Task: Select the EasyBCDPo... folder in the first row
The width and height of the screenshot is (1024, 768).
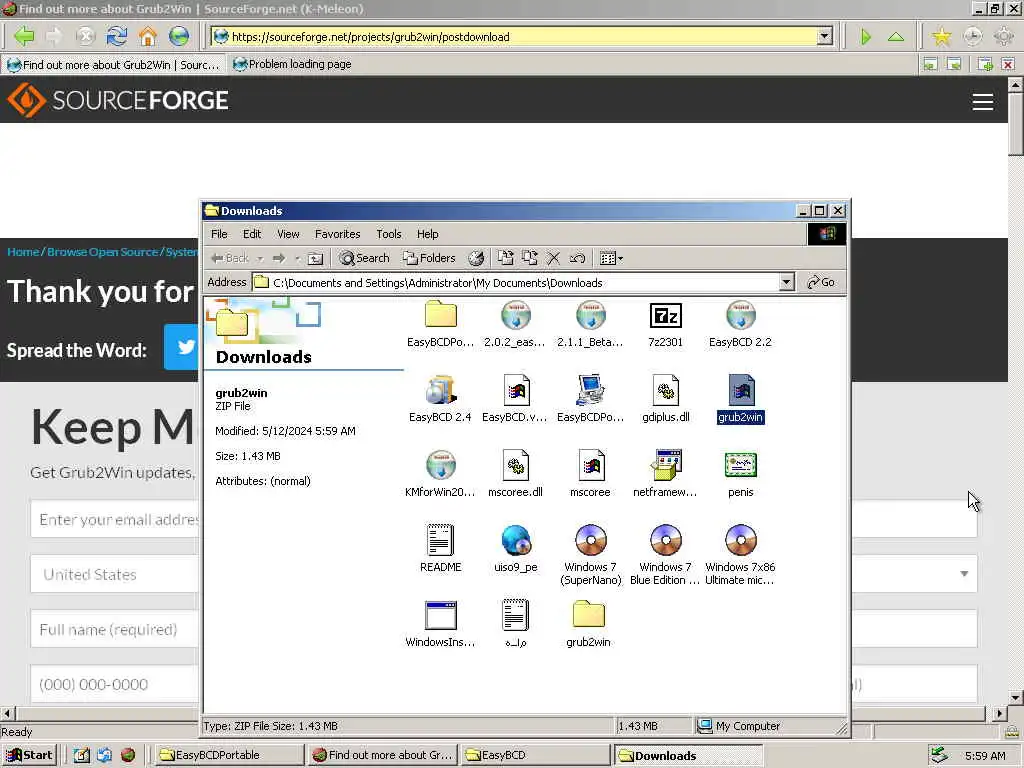Action: point(441,315)
